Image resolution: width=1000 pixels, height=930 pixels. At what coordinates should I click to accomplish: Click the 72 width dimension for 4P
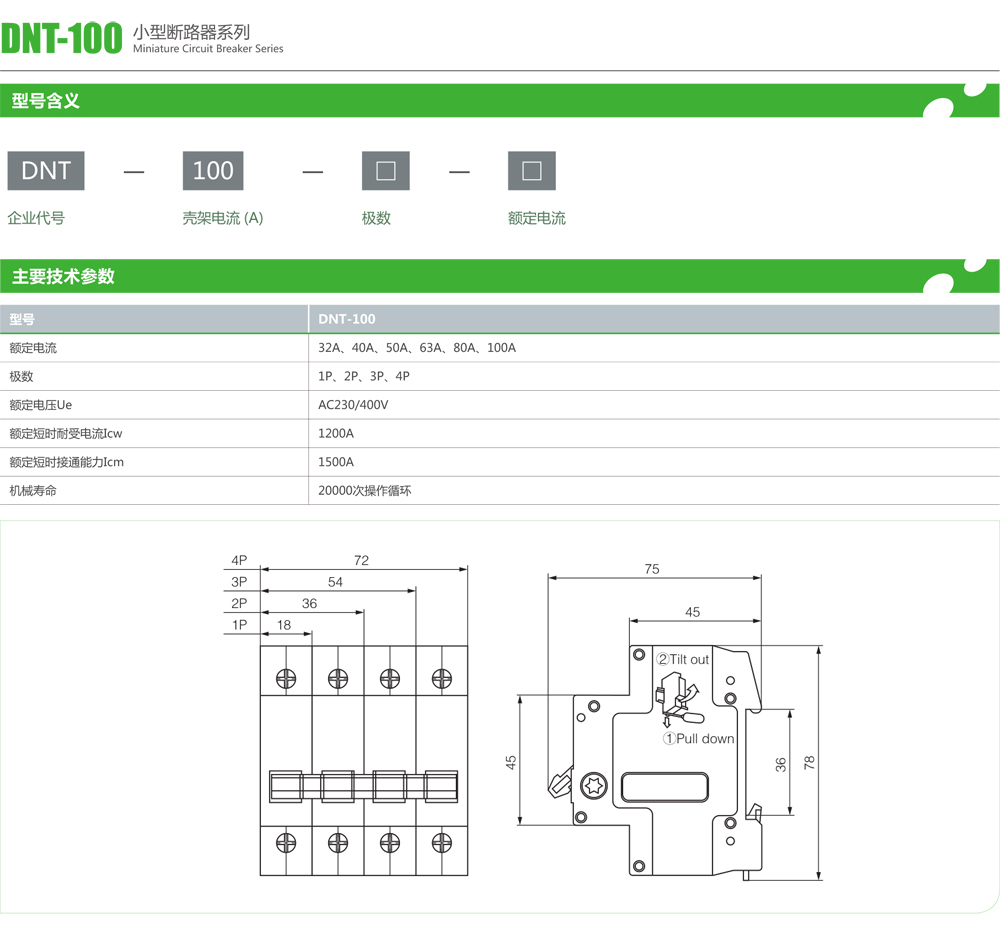(361, 561)
